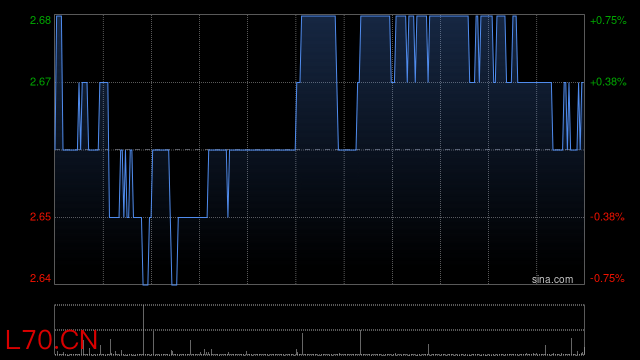Click the -0.75% percentage label
Screen dimensions: 640x360
coord(607,278)
